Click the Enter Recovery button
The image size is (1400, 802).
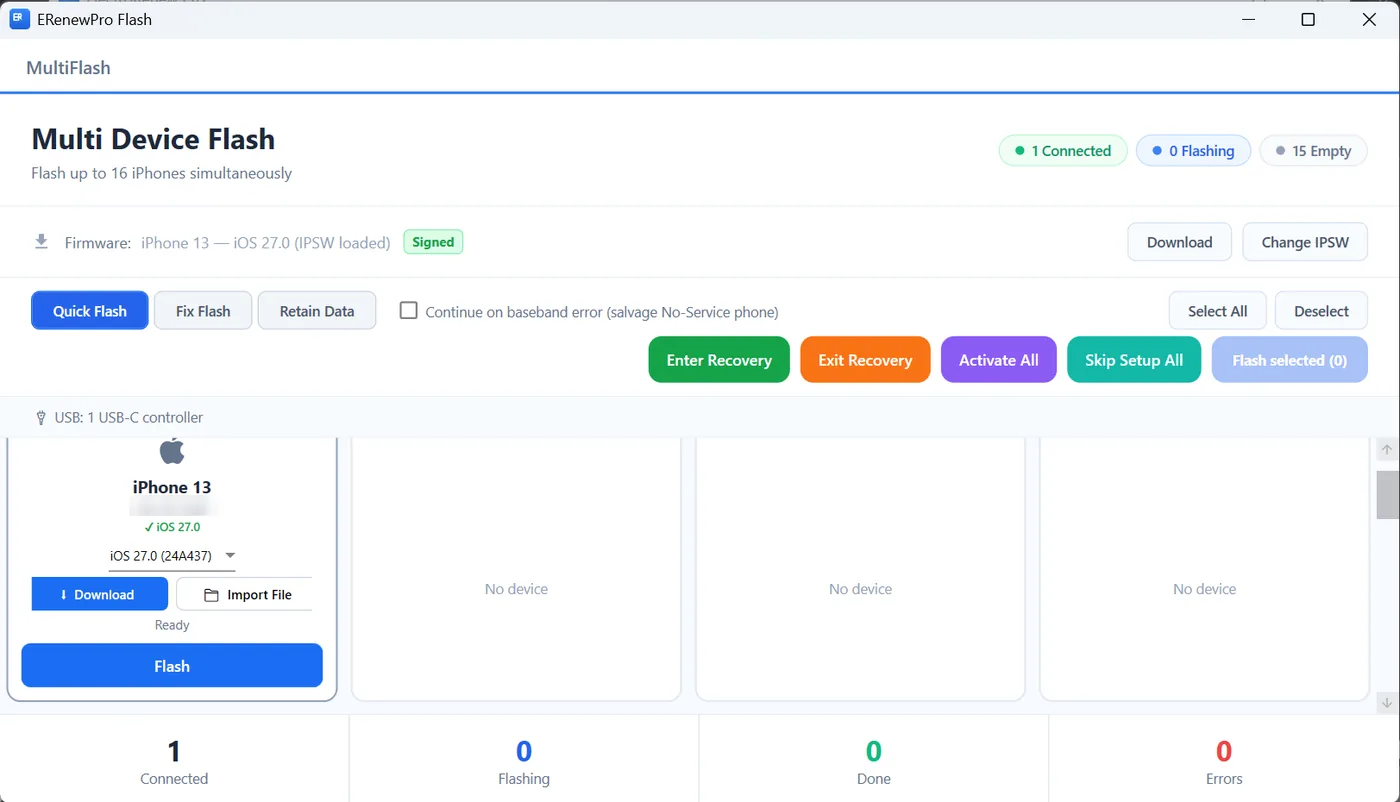[x=719, y=360]
